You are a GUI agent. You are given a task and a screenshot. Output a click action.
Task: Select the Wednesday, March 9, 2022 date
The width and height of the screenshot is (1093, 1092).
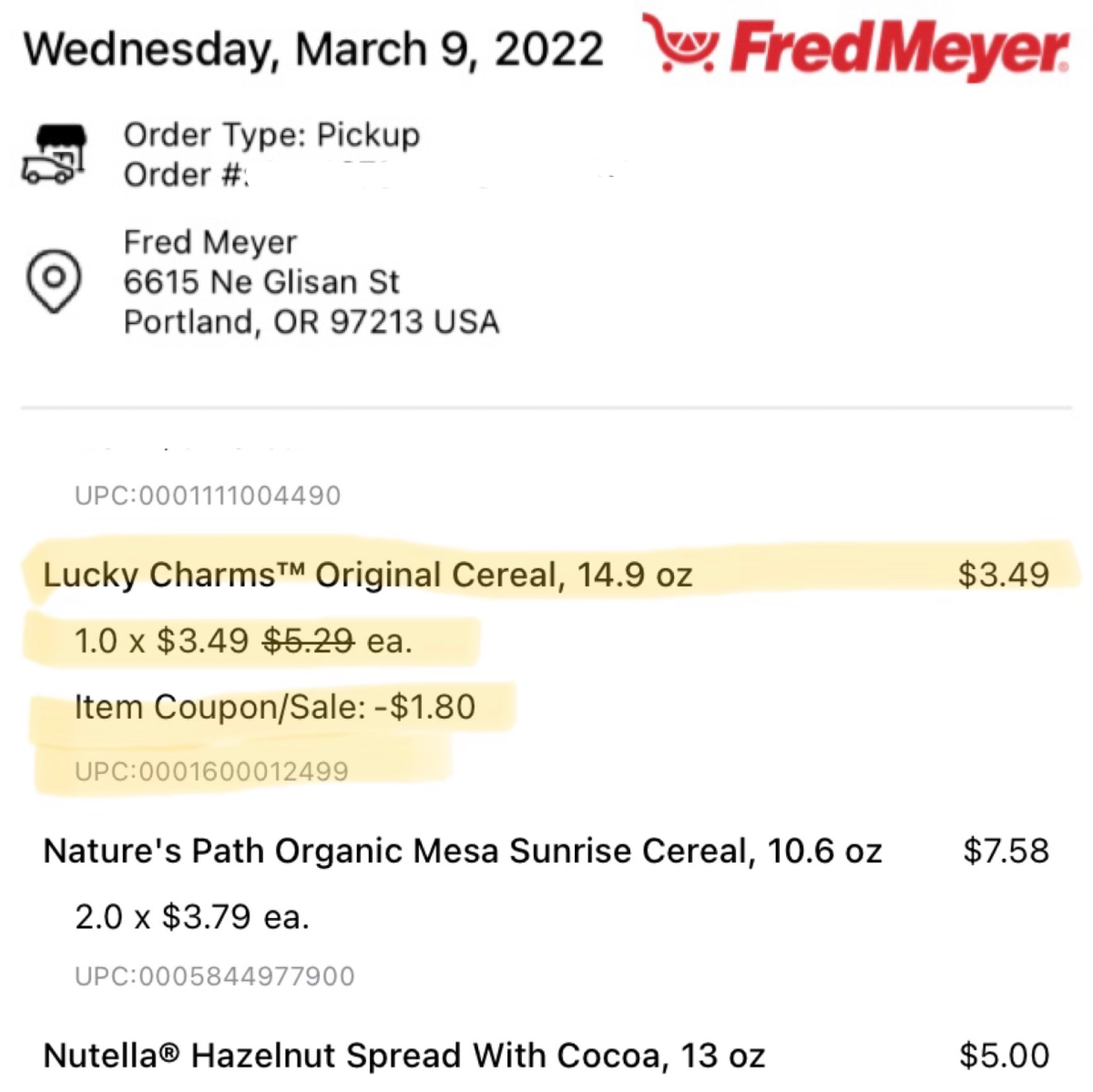click(x=313, y=49)
